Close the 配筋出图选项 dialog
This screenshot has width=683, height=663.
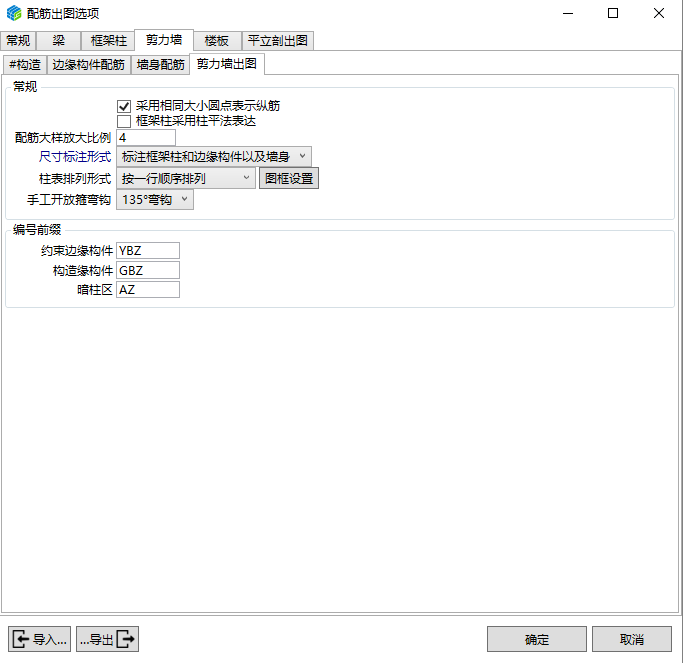tap(659, 13)
